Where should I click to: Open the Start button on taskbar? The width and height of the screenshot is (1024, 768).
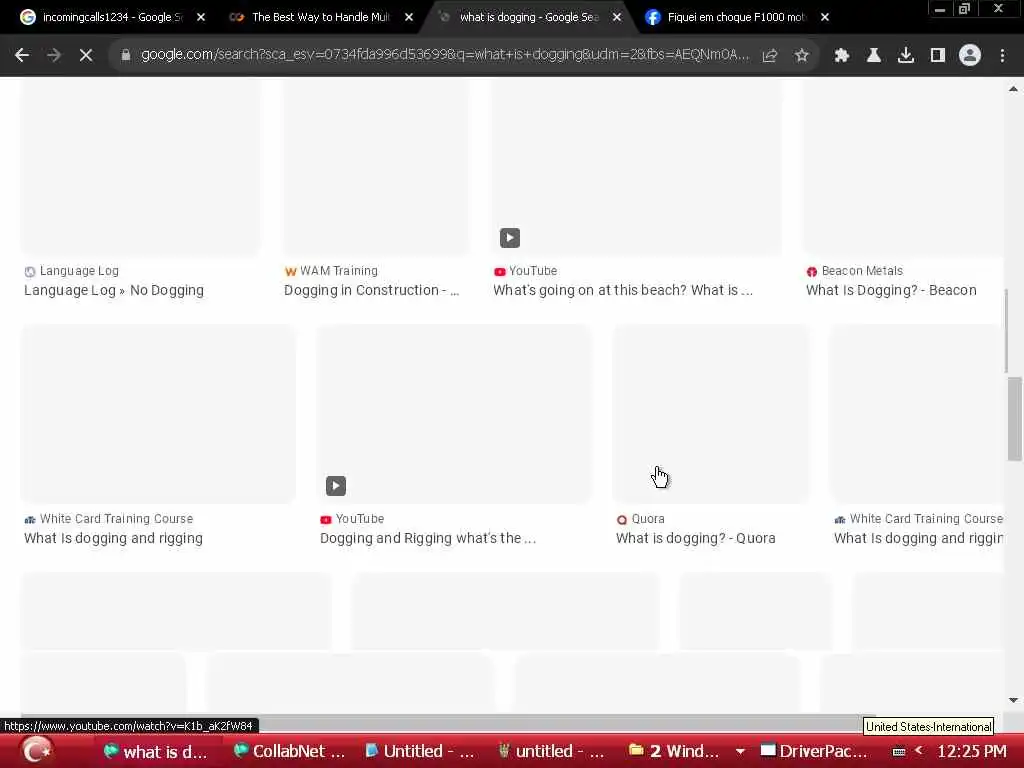point(36,751)
